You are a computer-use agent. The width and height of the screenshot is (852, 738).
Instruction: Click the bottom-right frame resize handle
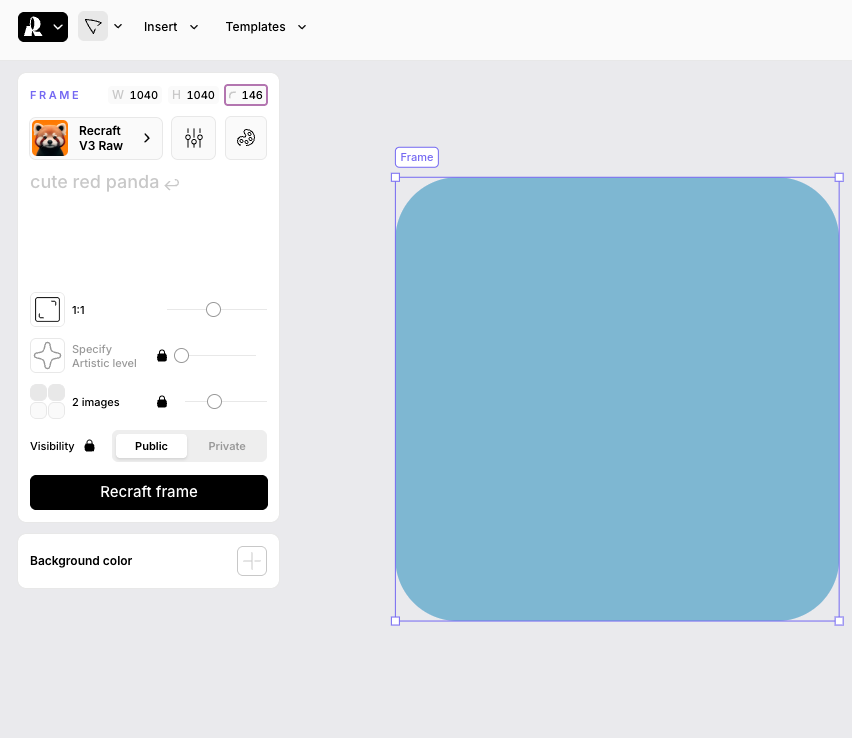[x=839, y=621]
